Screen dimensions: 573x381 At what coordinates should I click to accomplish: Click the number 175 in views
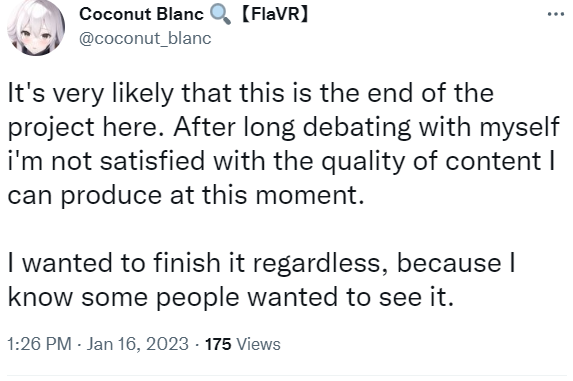pyautogui.click(x=218, y=344)
